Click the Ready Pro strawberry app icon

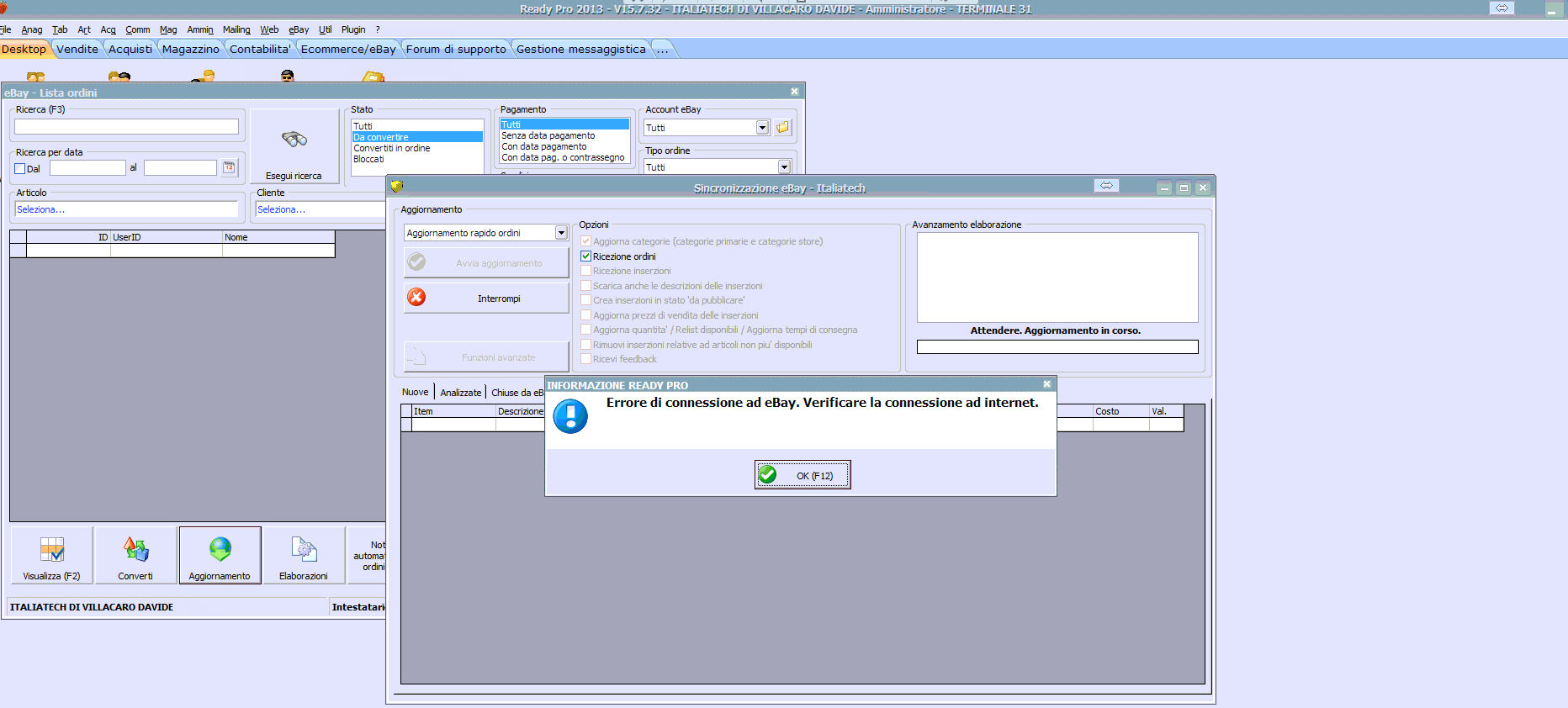pos(3,8)
